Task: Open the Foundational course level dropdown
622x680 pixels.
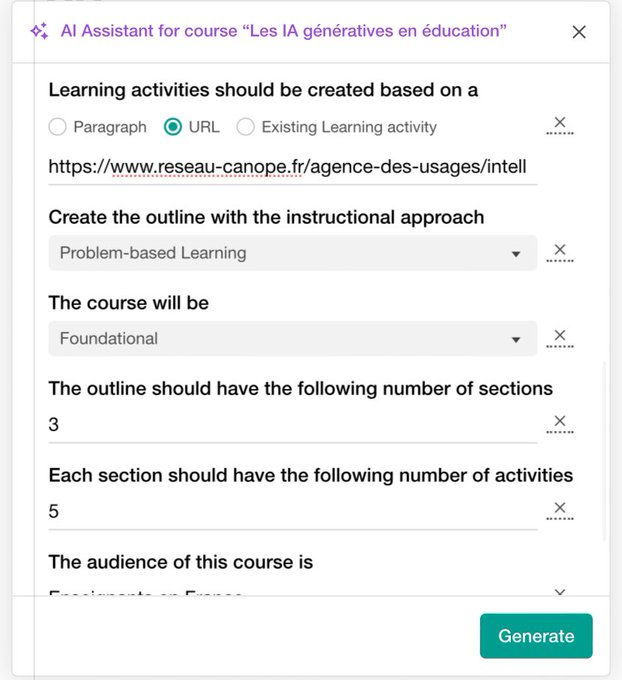Action: coord(292,338)
